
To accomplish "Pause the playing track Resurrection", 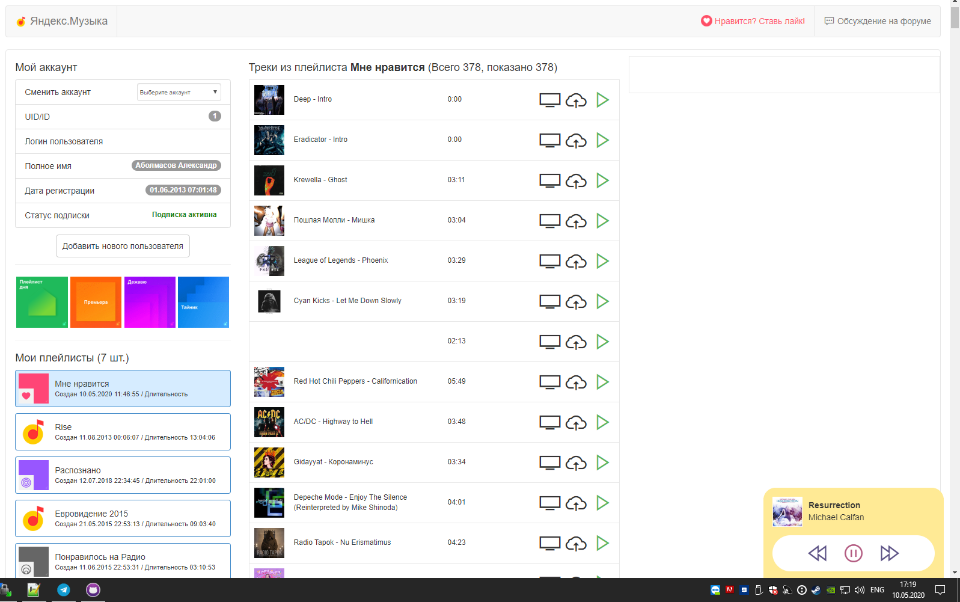I will click(x=853, y=554).
